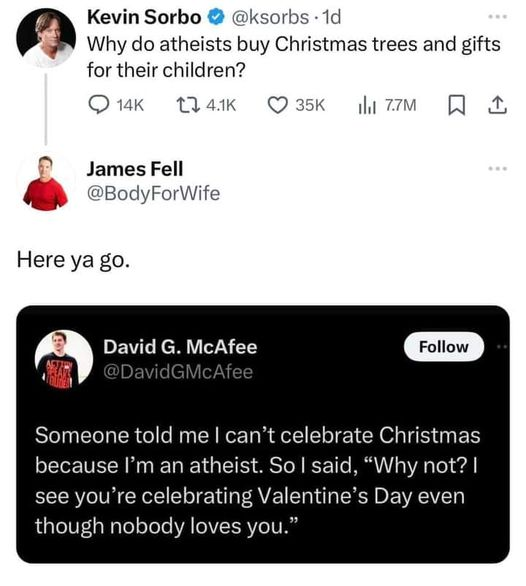Click the 1d timestamp on the tweet
Screen dimensions: 526x586
tap(332, 17)
